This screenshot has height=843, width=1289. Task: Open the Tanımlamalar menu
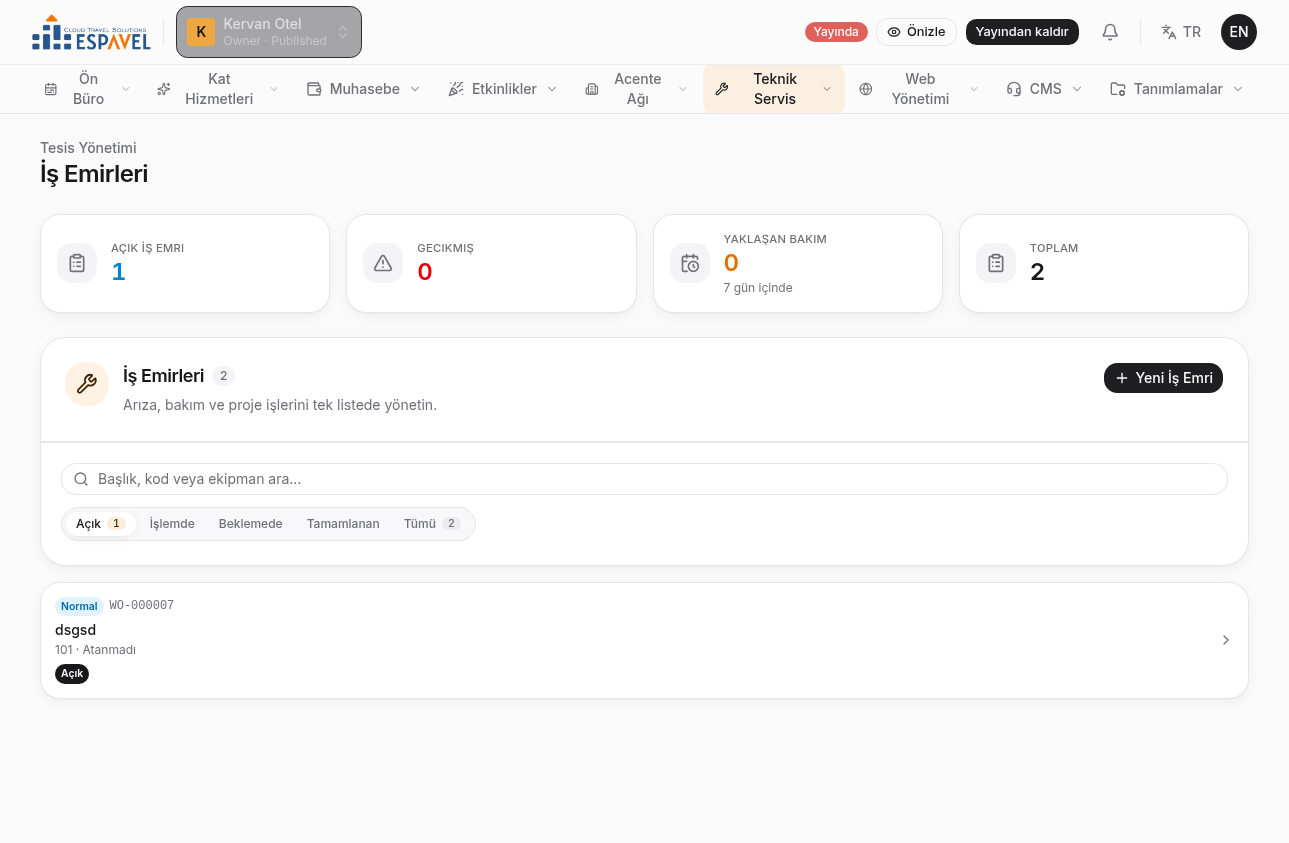(x=1177, y=89)
